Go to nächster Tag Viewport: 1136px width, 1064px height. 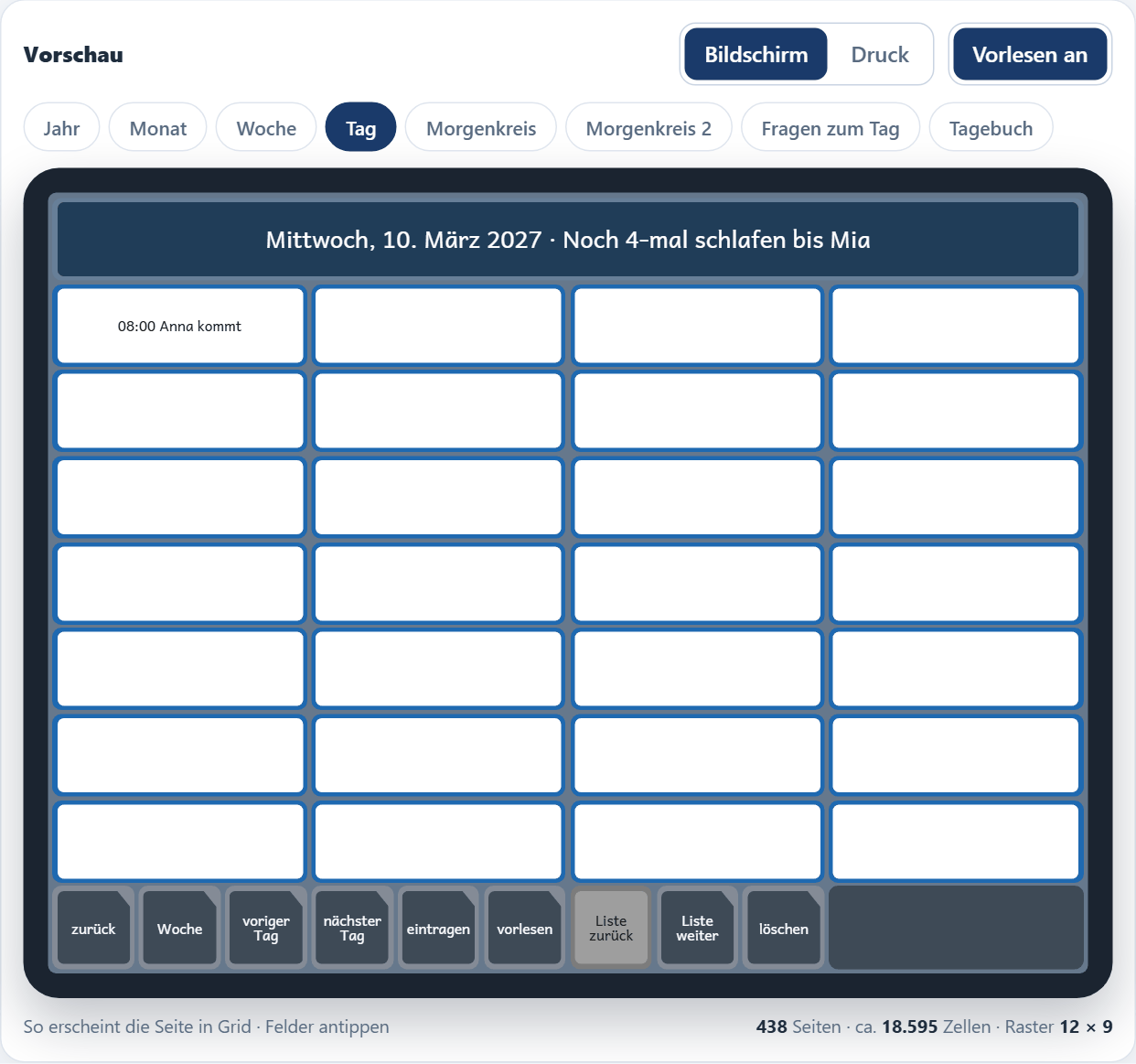point(352,928)
